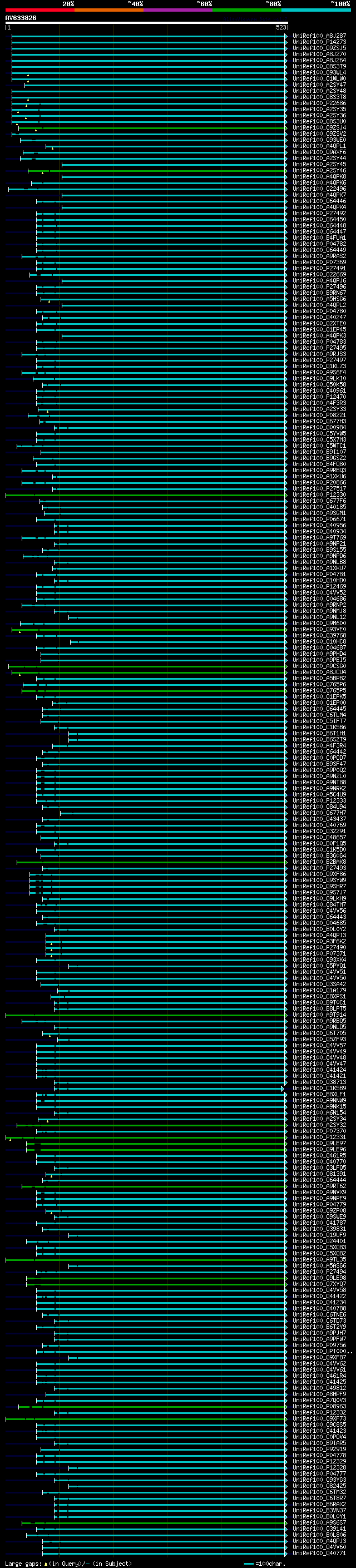Select hit label UniRef100_O22496
Viewport: 356px width, 1568px height.
(319, 189)
